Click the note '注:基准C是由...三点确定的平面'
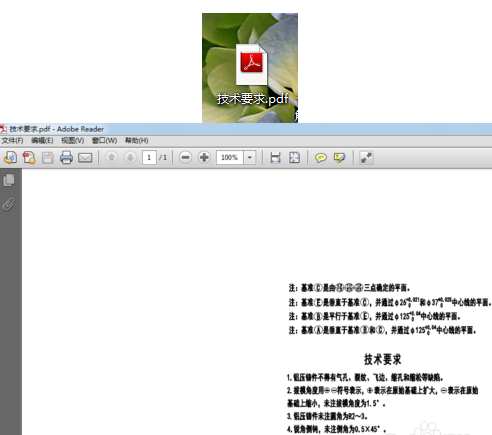The width and height of the screenshot is (492, 435). 349,287
